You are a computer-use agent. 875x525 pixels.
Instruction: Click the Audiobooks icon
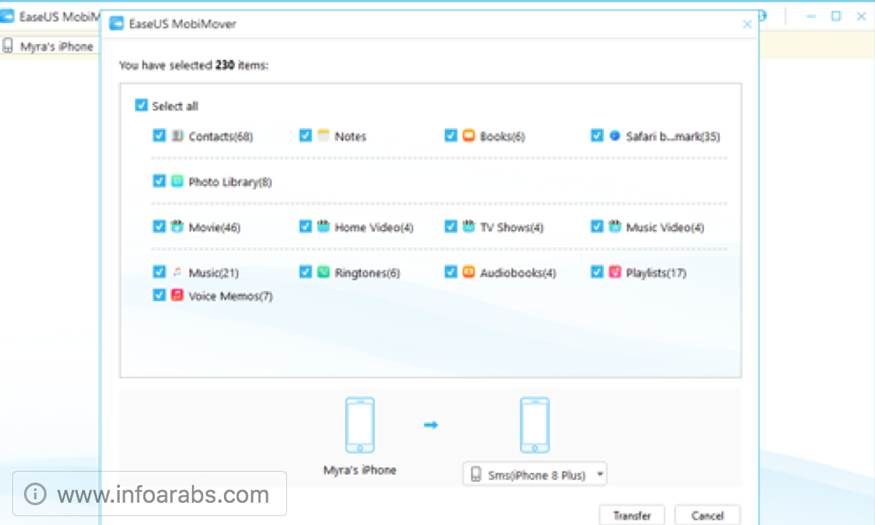469,272
